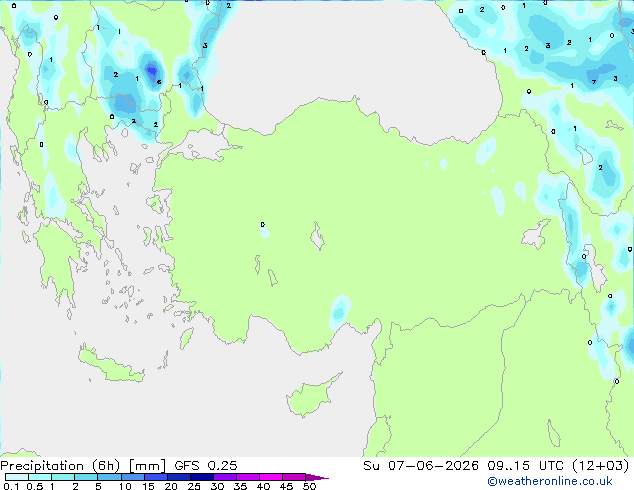The height and width of the screenshot is (490, 634).
Task: Click the 25–30 mm navy legend swatch
Action: point(201,477)
